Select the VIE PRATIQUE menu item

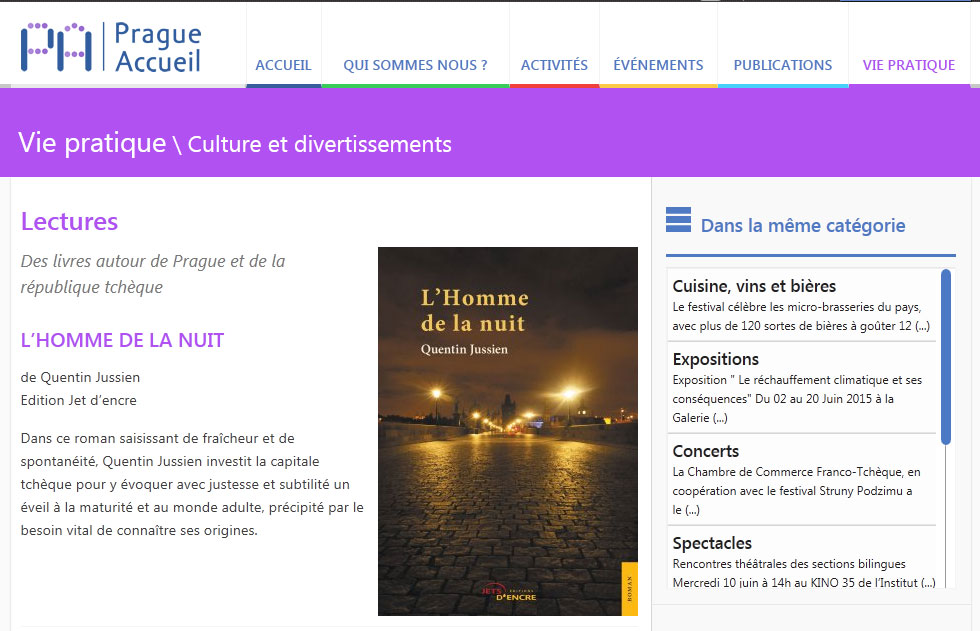(909, 65)
